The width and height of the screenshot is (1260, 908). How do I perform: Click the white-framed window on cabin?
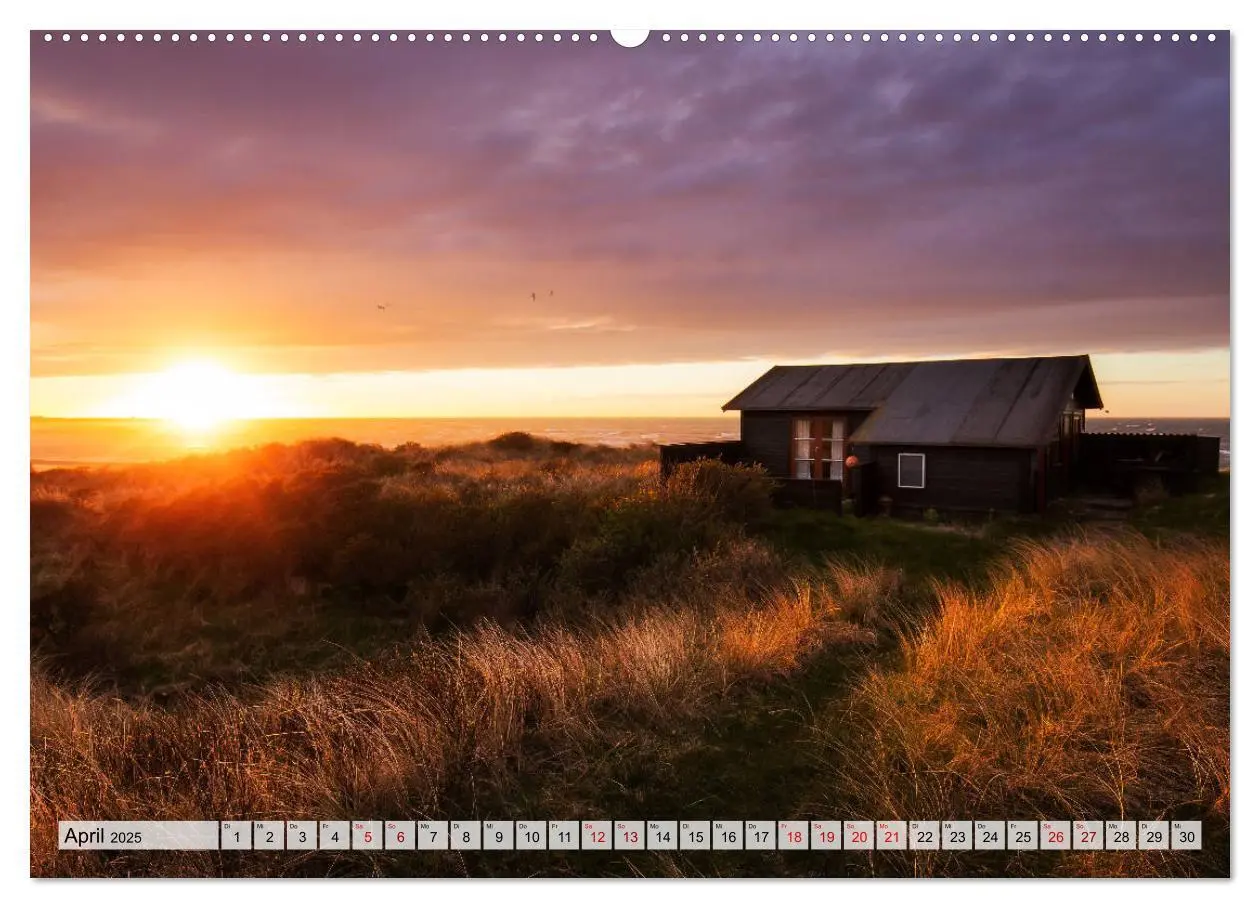click(x=911, y=470)
